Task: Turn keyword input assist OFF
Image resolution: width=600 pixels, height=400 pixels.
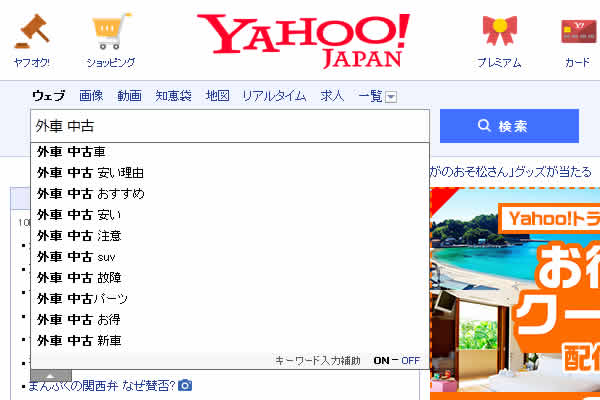Action: pyautogui.click(x=410, y=360)
